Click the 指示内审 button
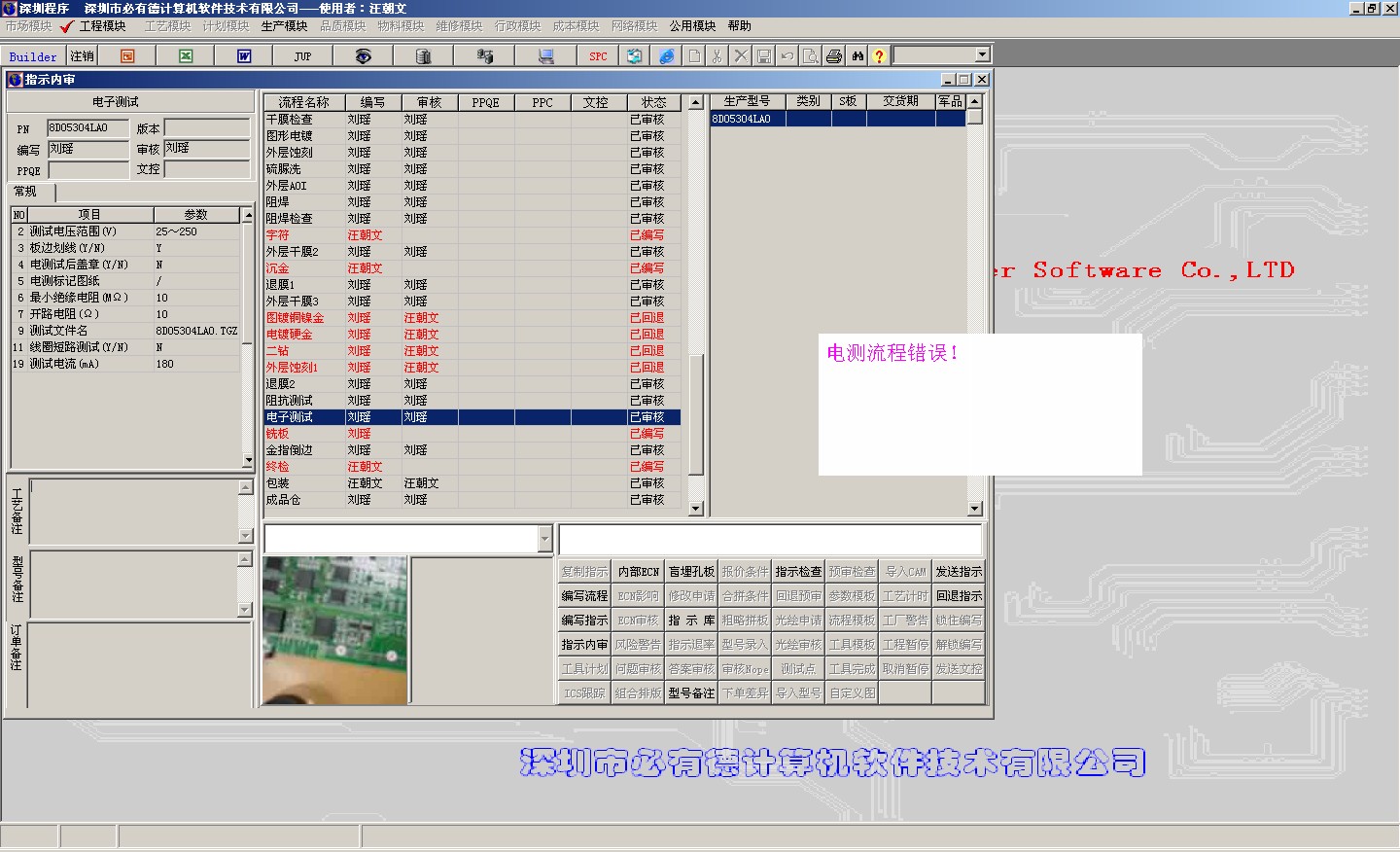This screenshot has width=1400, height=852. point(584,645)
